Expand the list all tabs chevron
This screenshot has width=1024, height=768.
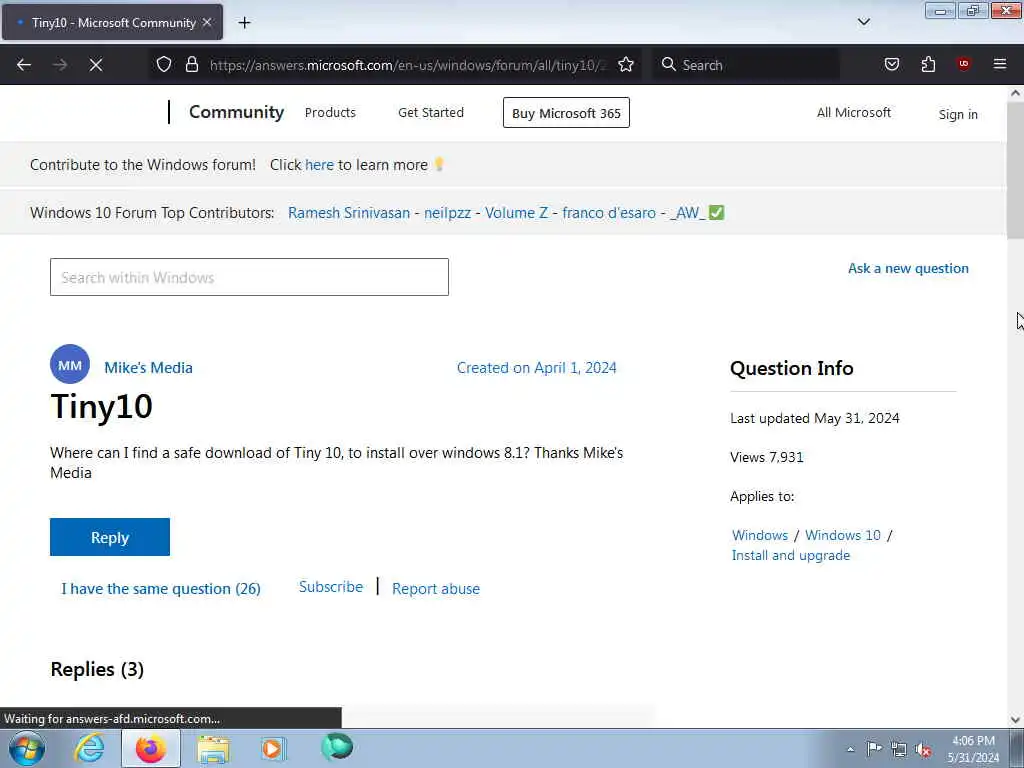click(x=864, y=22)
